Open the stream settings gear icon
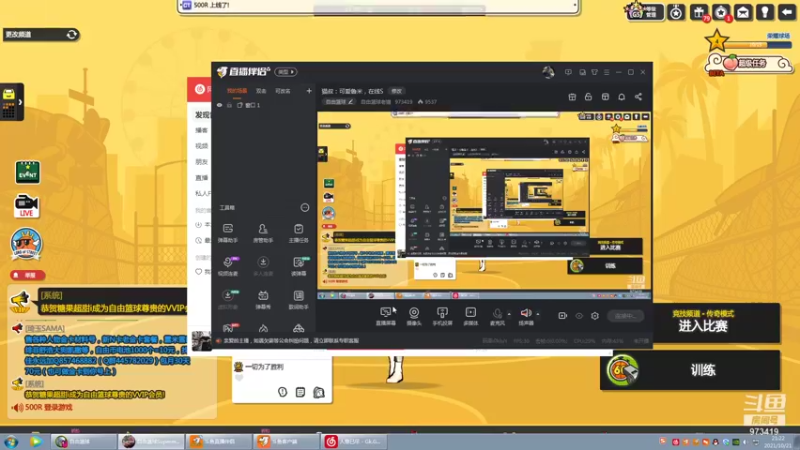Viewport: 800px width, 450px height. pyautogui.click(x=594, y=316)
